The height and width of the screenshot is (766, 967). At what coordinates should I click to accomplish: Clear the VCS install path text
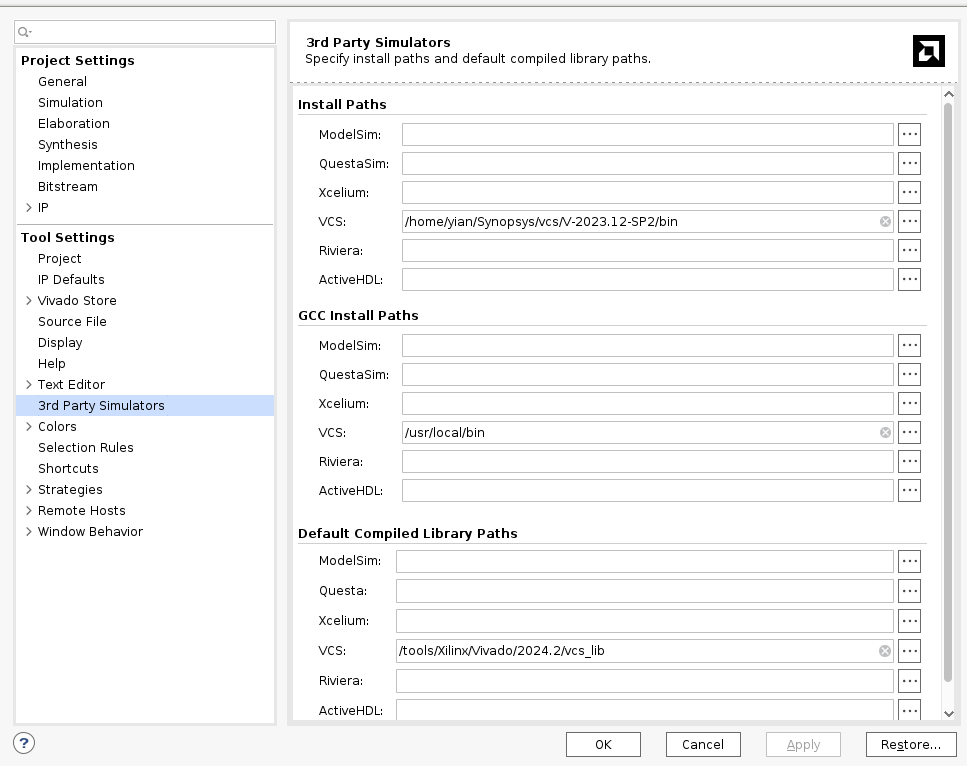click(x=885, y=221)
